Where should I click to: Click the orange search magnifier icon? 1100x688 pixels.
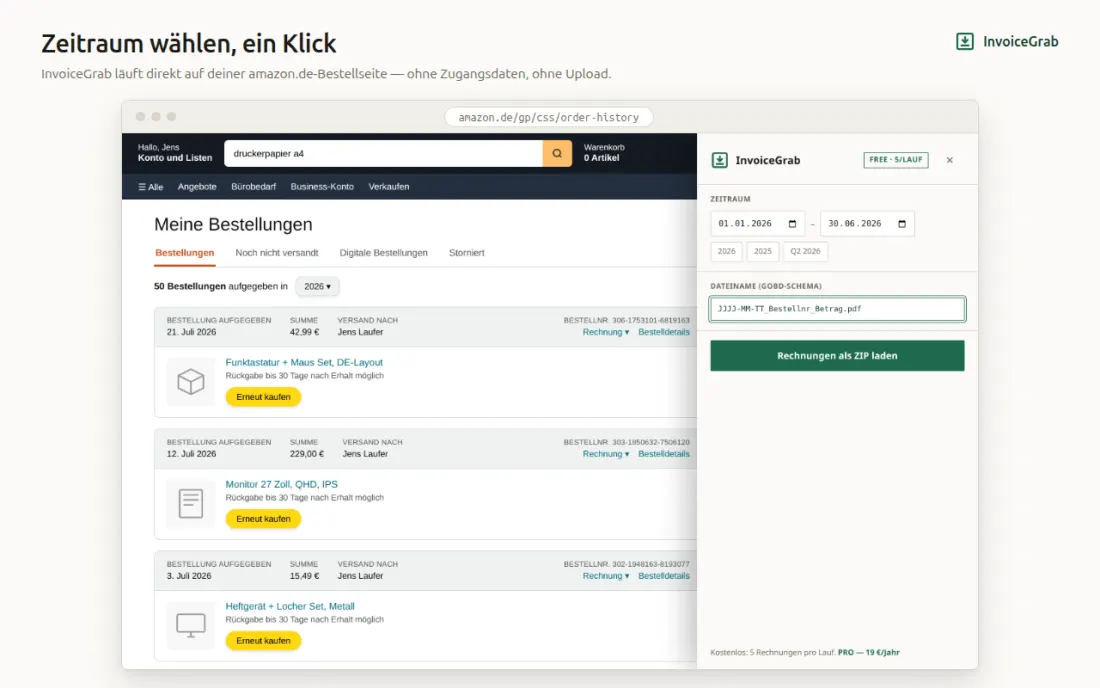(x=557, y=154)
